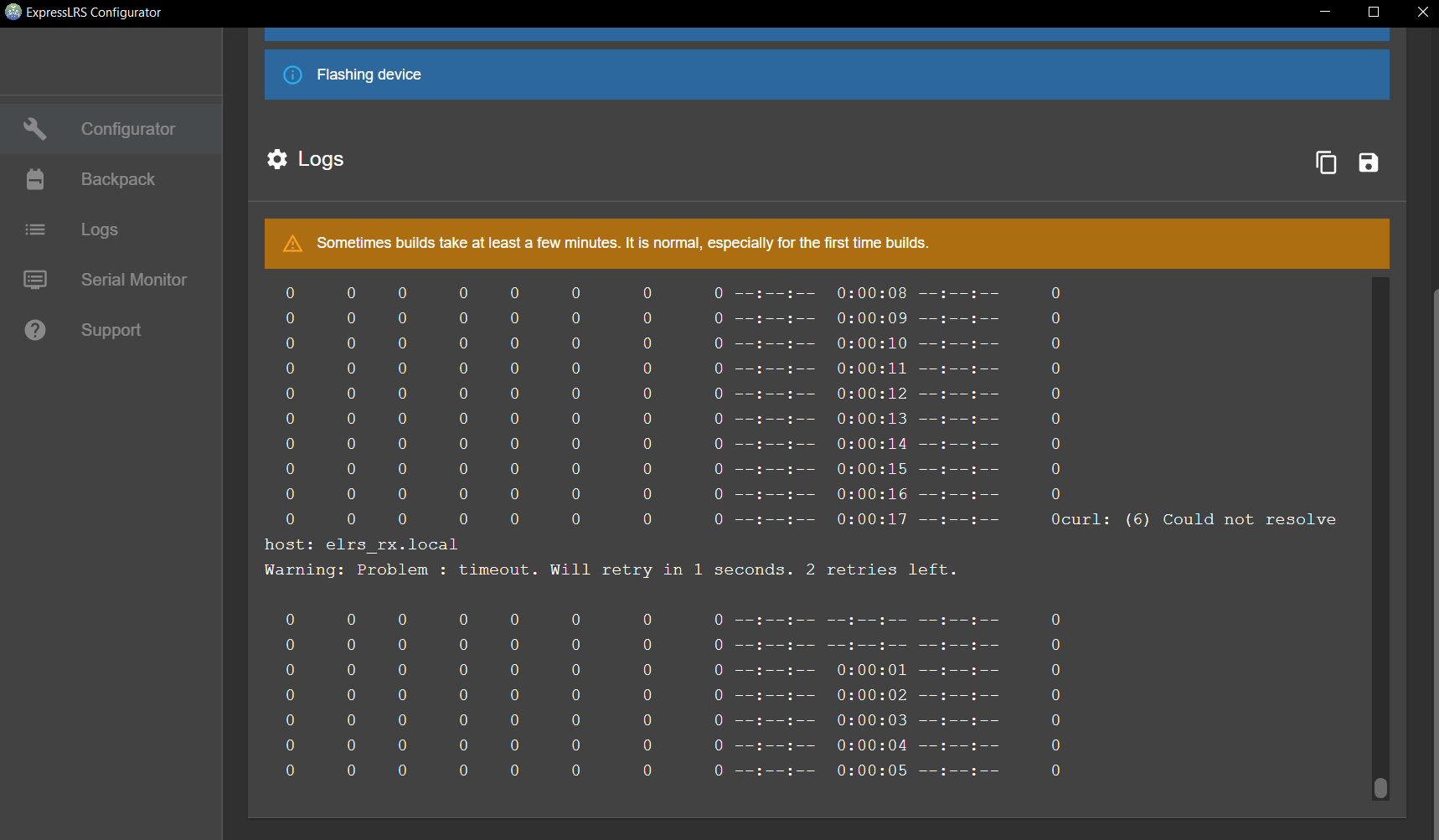Screen dimensions: 1439x840
Task: Open Backpack via its sidebar icon
Action: [34, 178]
